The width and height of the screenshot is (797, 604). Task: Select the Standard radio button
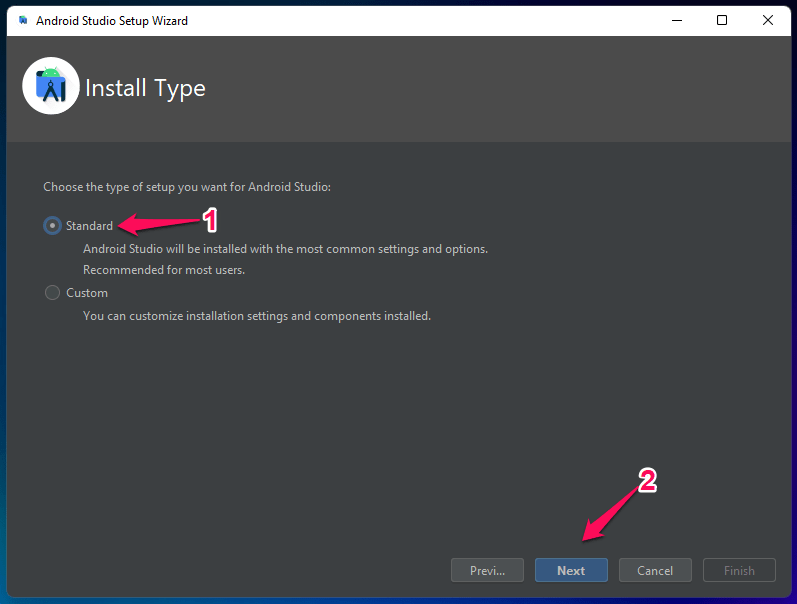pyautogui.click(x=52, y=226)
